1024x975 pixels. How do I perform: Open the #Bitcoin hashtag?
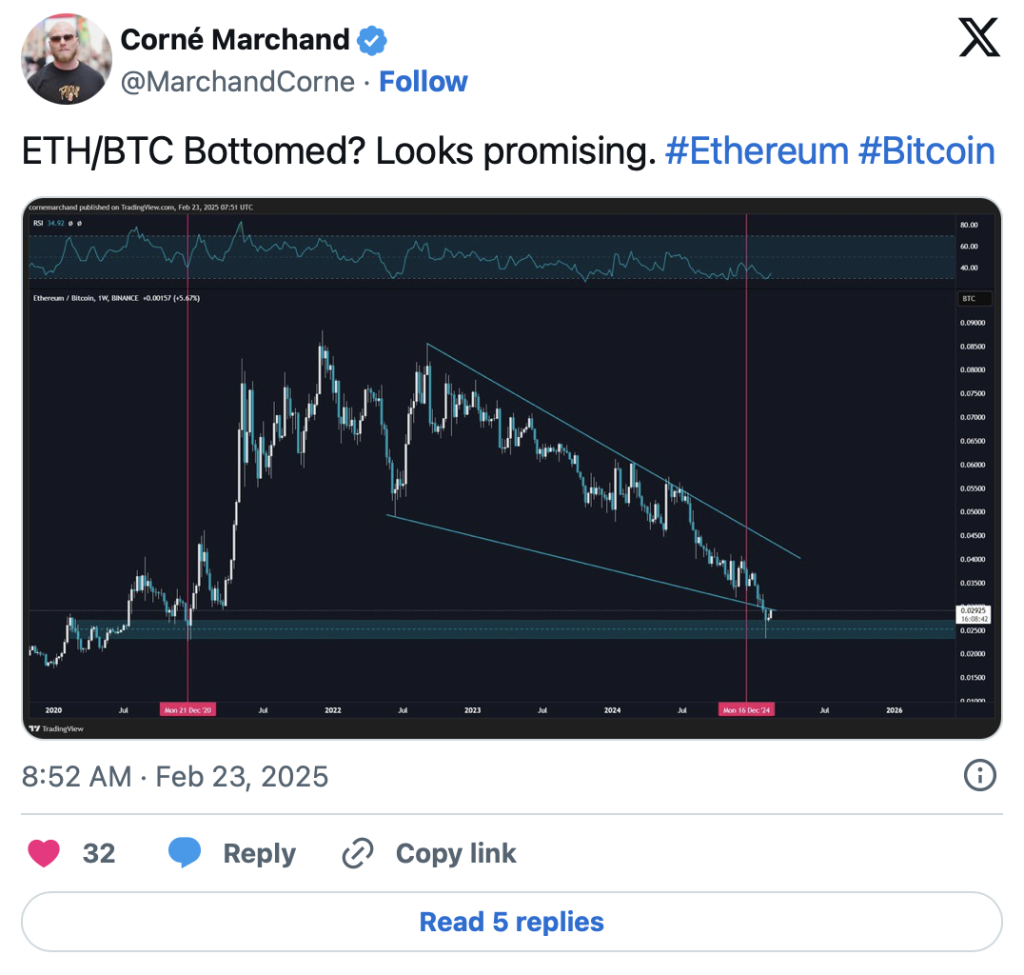click(927, 151)
